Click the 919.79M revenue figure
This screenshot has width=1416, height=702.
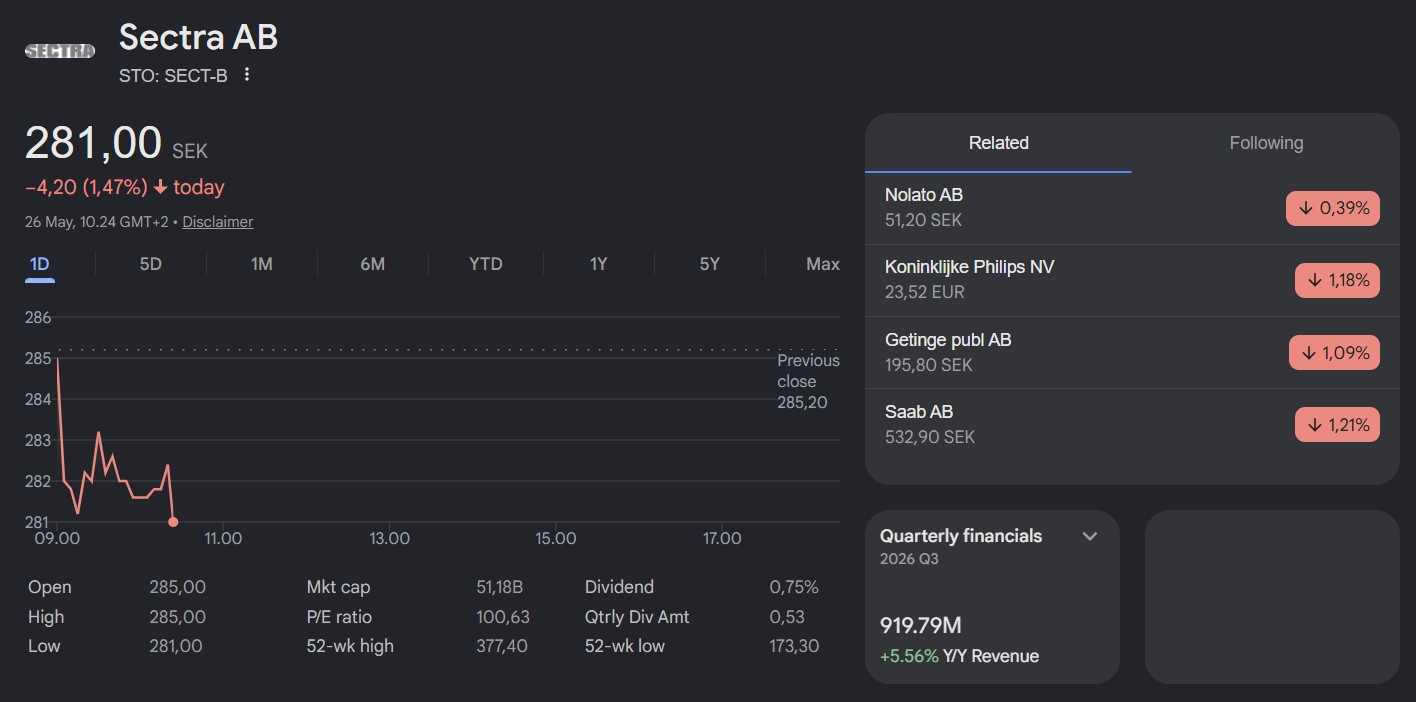(921, 626)
